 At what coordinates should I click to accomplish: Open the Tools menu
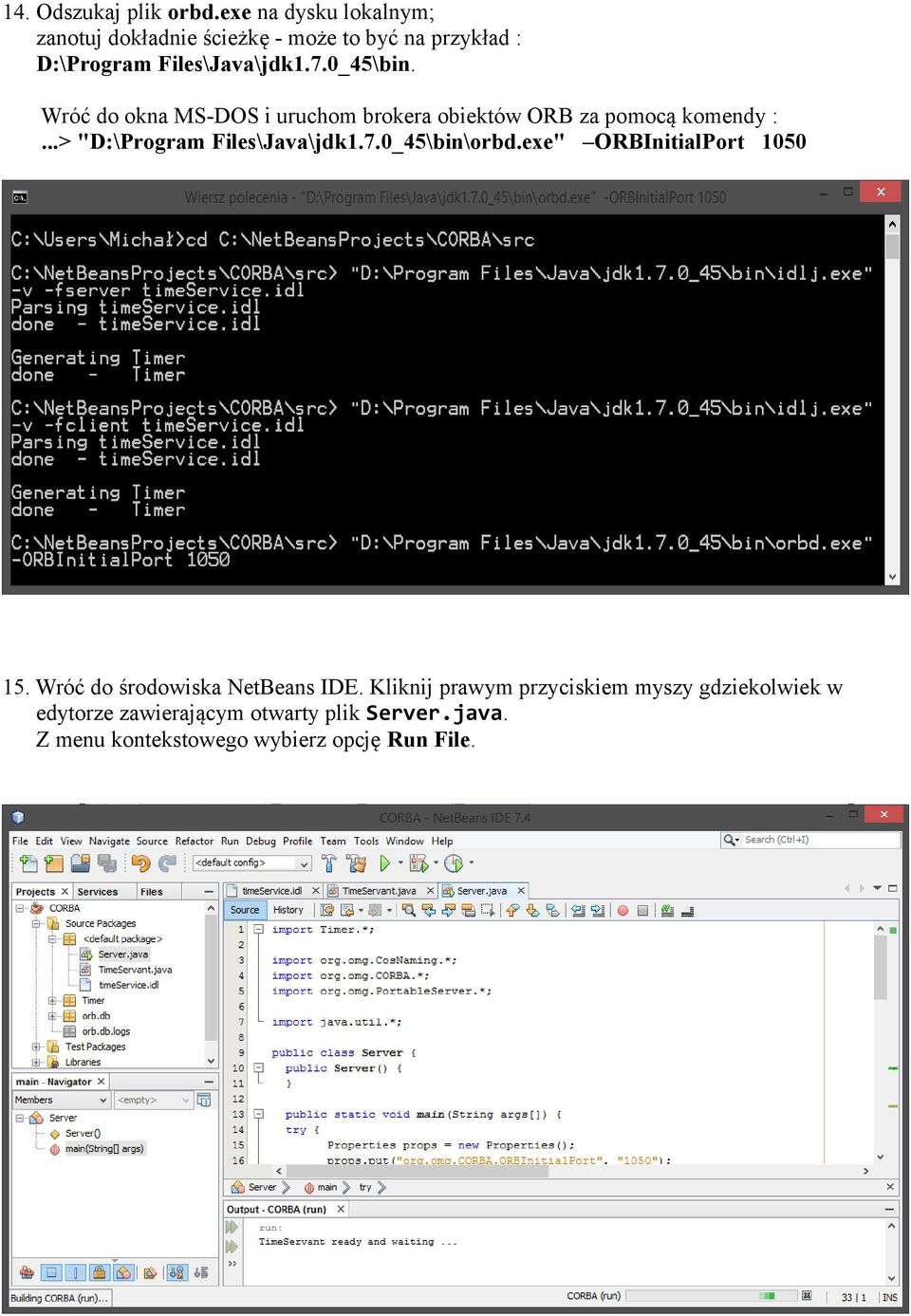coord(366,841)
